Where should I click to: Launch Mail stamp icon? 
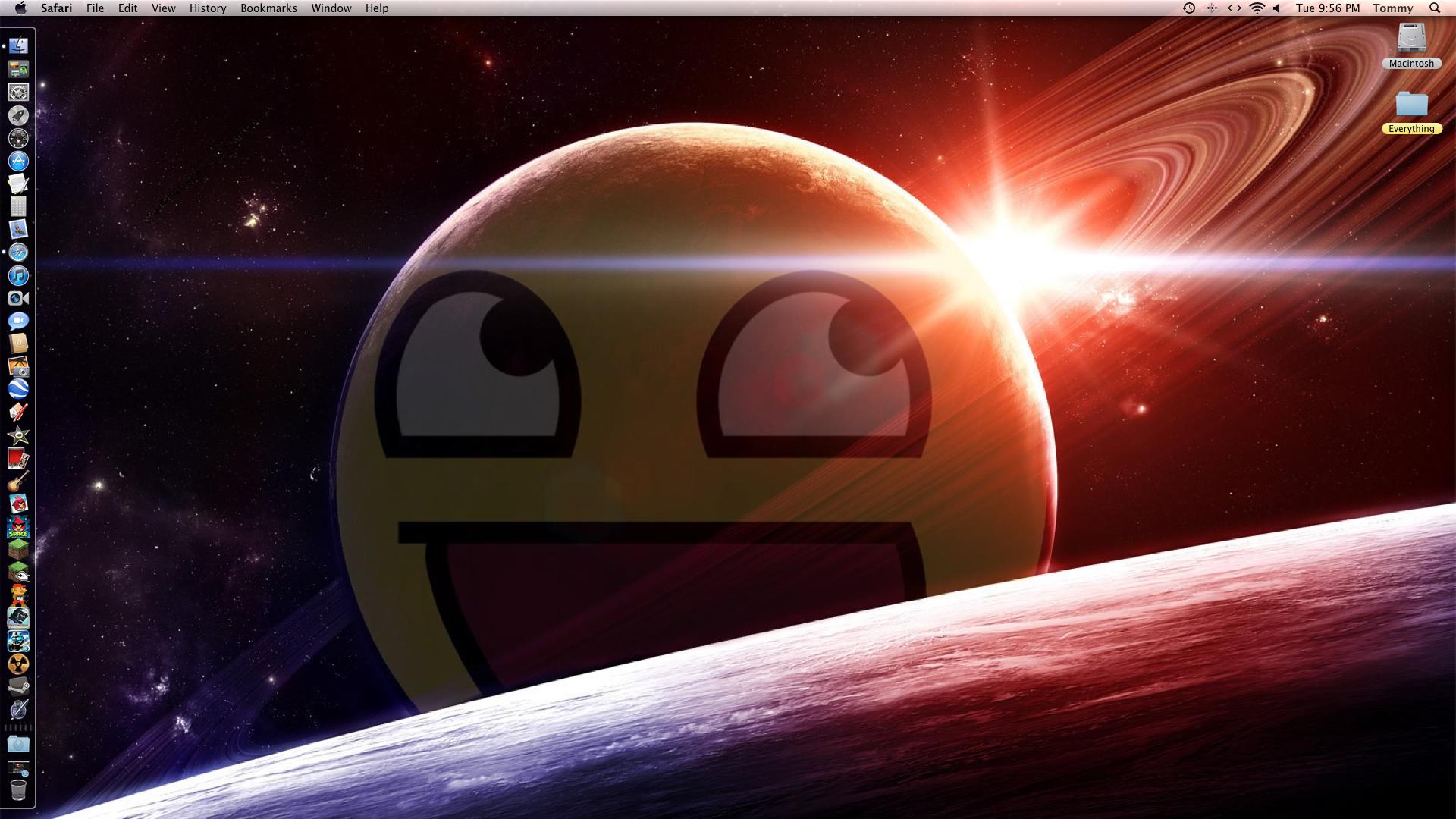point(18,229)
